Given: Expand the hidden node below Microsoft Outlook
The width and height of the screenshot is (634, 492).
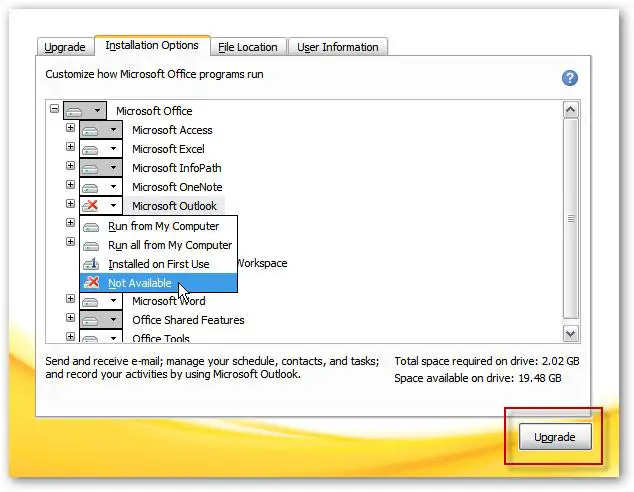Looking at the screenshot, I should tap(70, 223).
